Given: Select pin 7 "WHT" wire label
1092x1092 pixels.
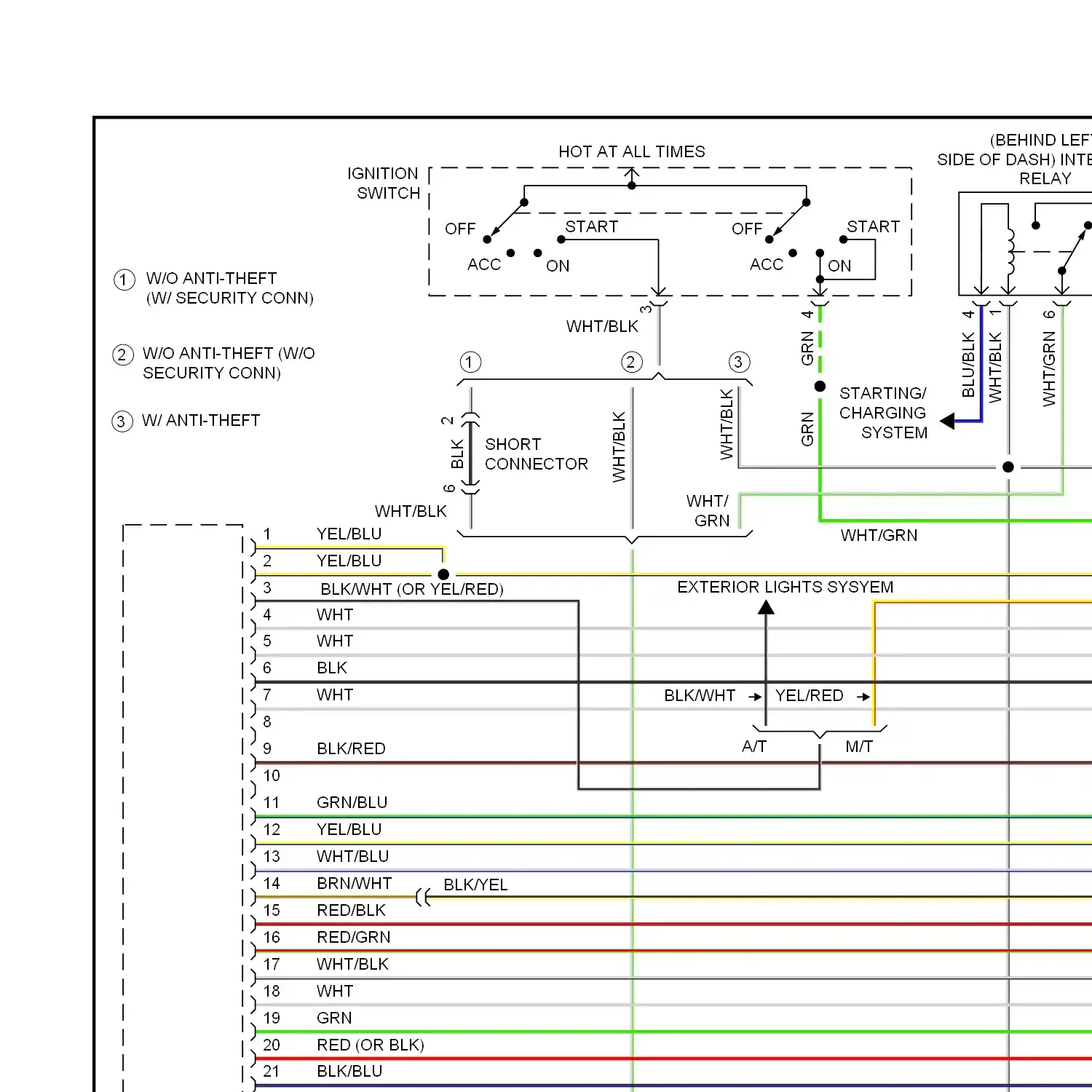Looking at the screenshot, I should 335,695.
